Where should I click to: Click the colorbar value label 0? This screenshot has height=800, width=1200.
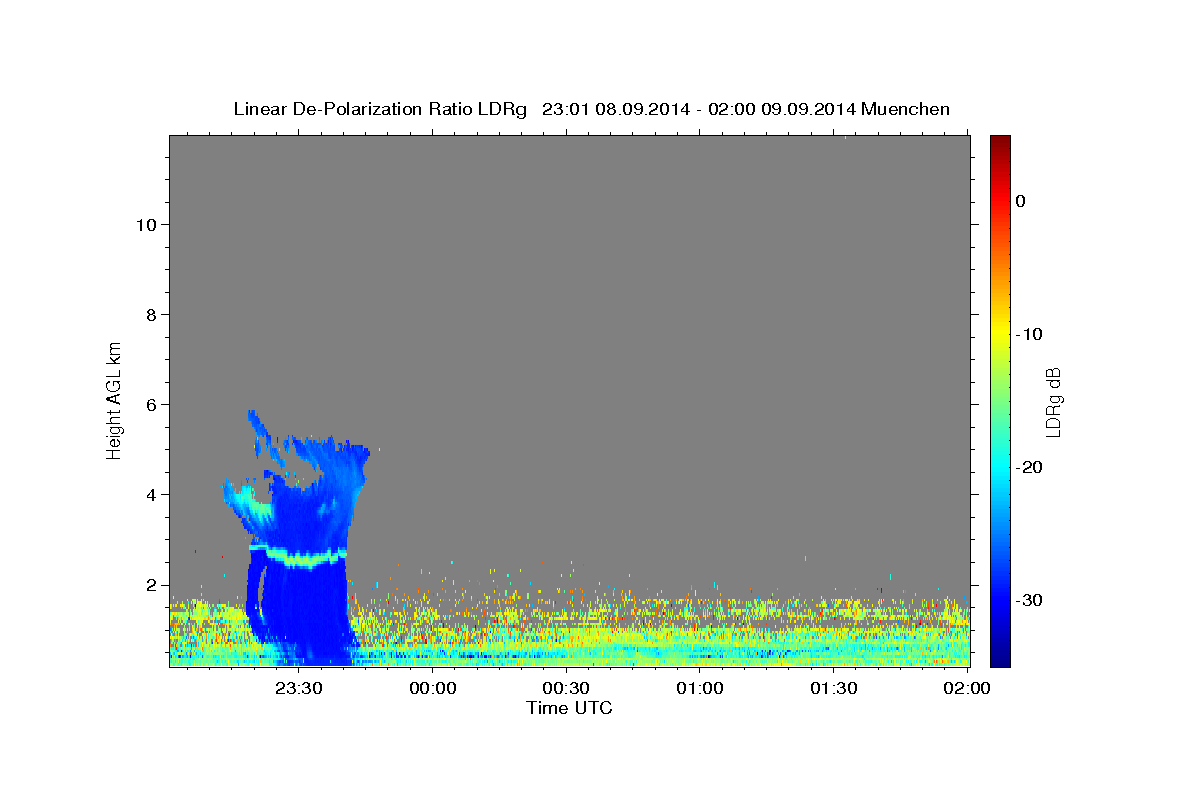1021,201
